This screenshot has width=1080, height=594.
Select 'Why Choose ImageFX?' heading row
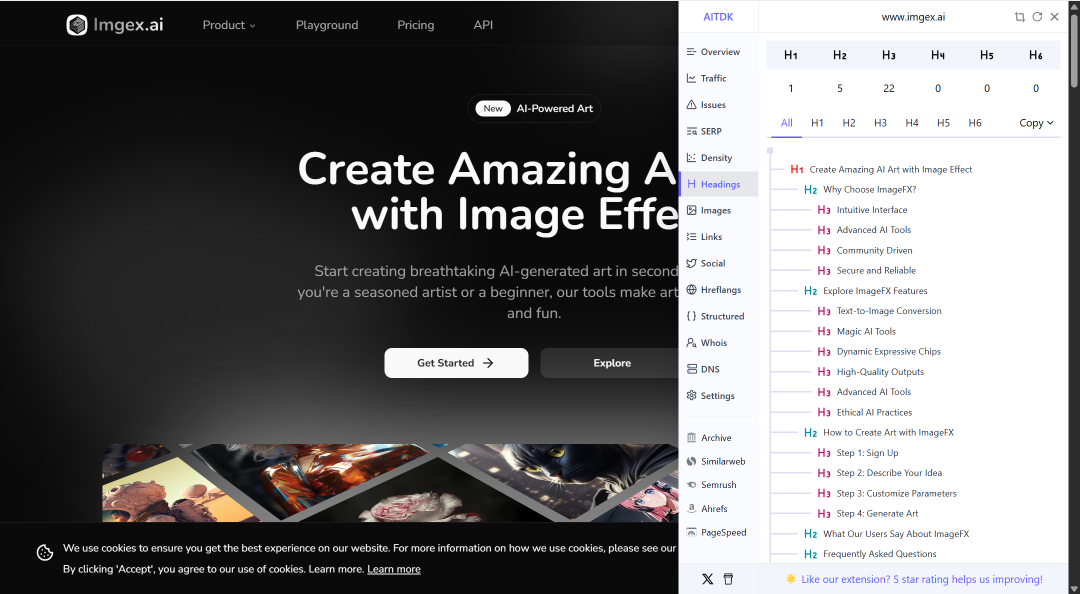pyautogui.click(x=860, y=190)
